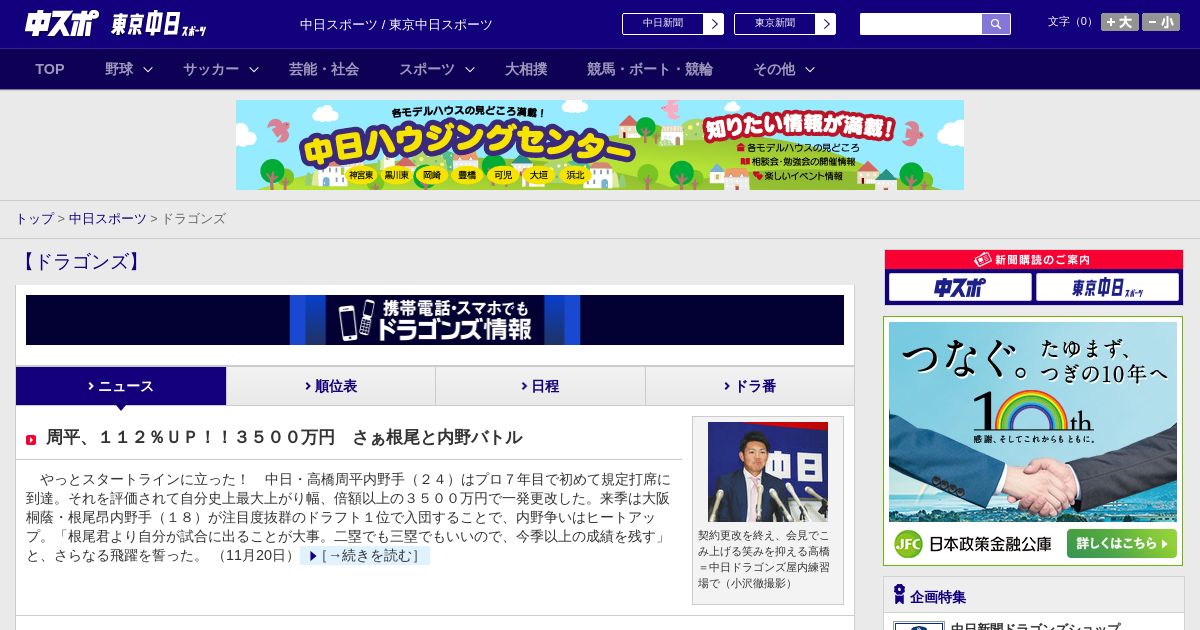Select the ニュース tab
The width and height of the screenshot is (1200, 630).
tap(121, 386)
